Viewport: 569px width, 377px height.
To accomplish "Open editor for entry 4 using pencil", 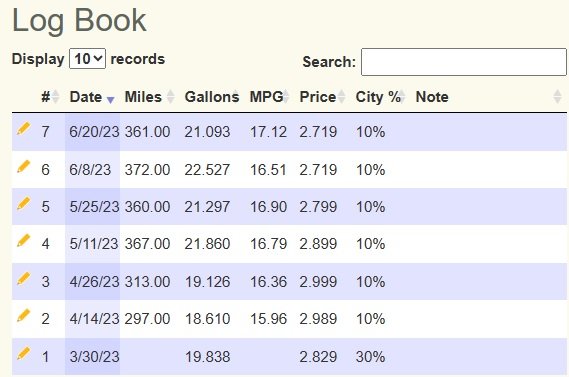I will (x=23, y=241).
